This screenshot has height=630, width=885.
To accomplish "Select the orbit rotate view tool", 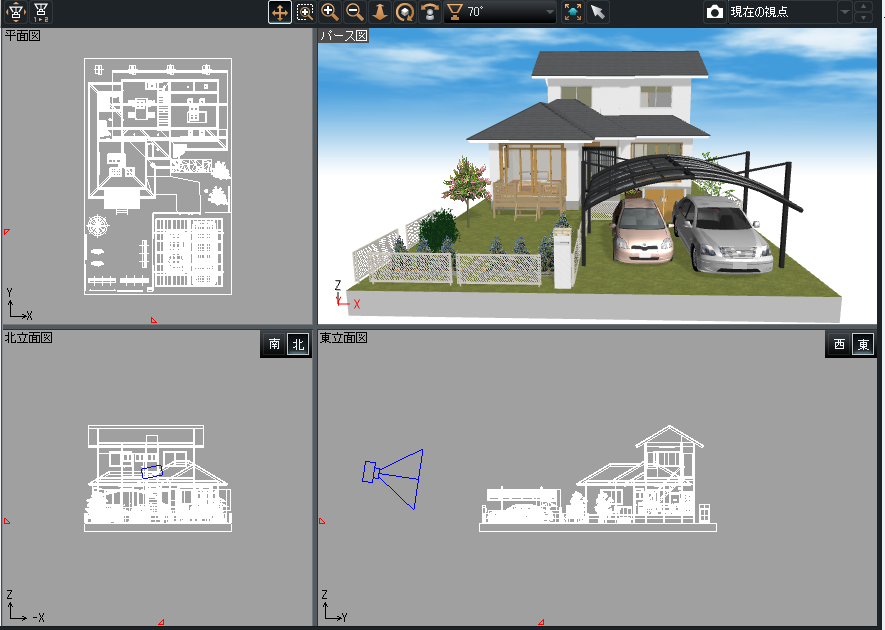I will pos(405,12).
